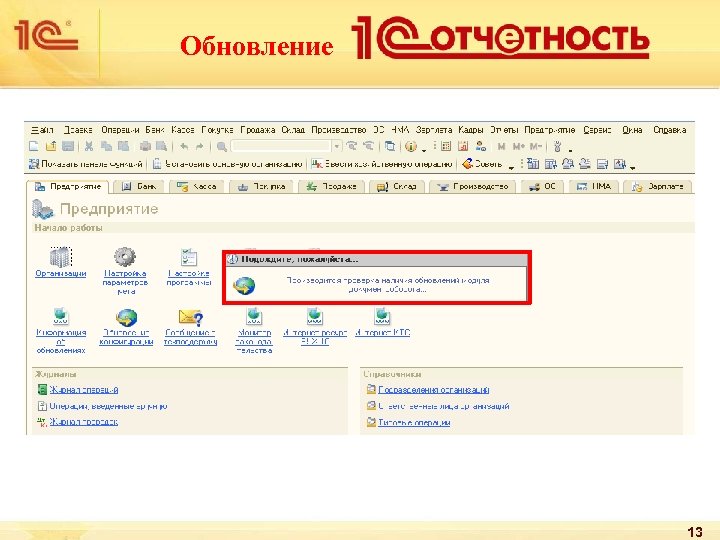
Task: Switch to the Касса tab
Action: pos(197,186)
